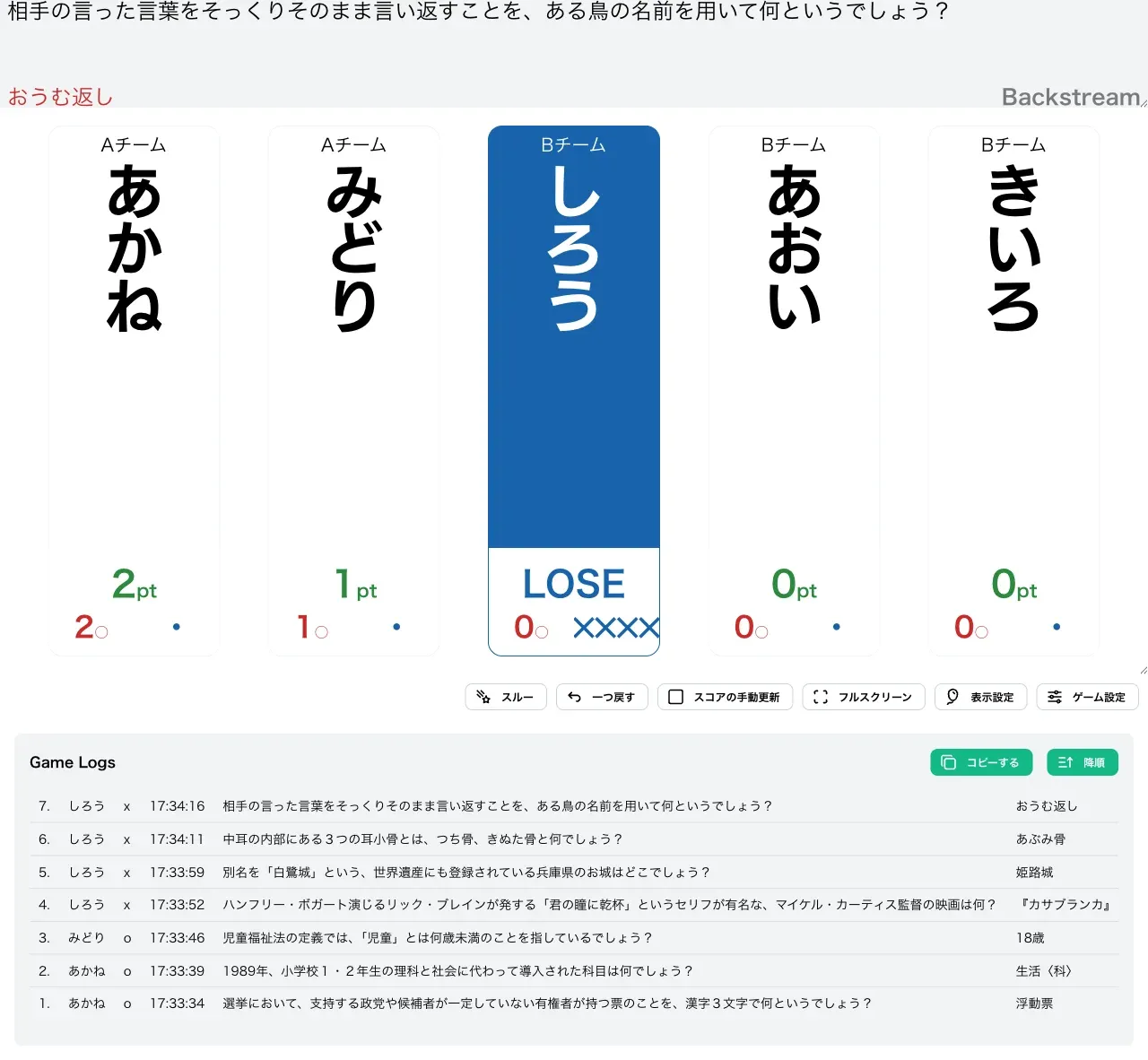1148x1060 pixels.
Task: Click しろう's XXXX wrong-answer marks
Action: click(x=616, y=627)
